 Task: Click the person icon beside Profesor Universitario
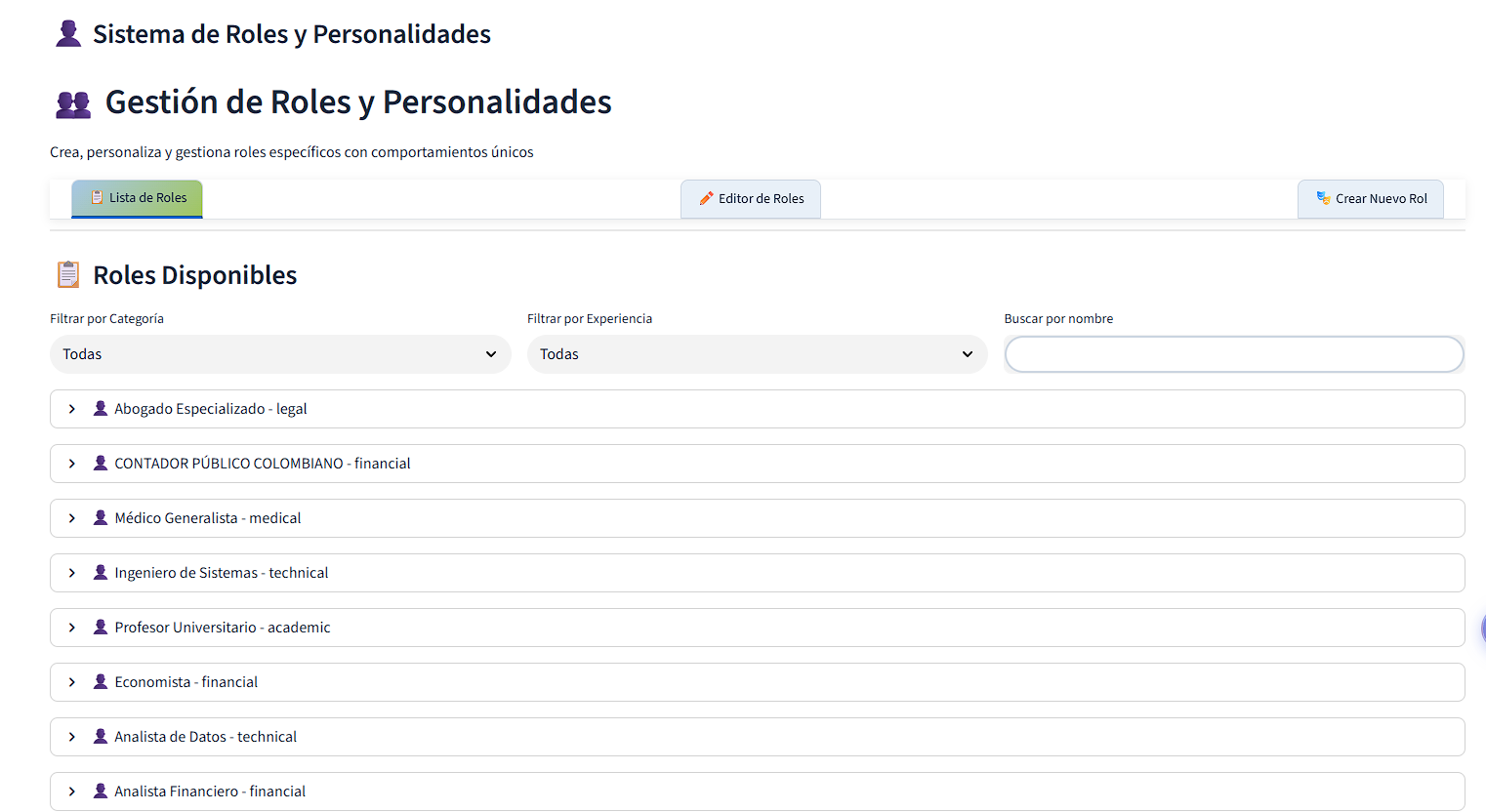[100, 628]
